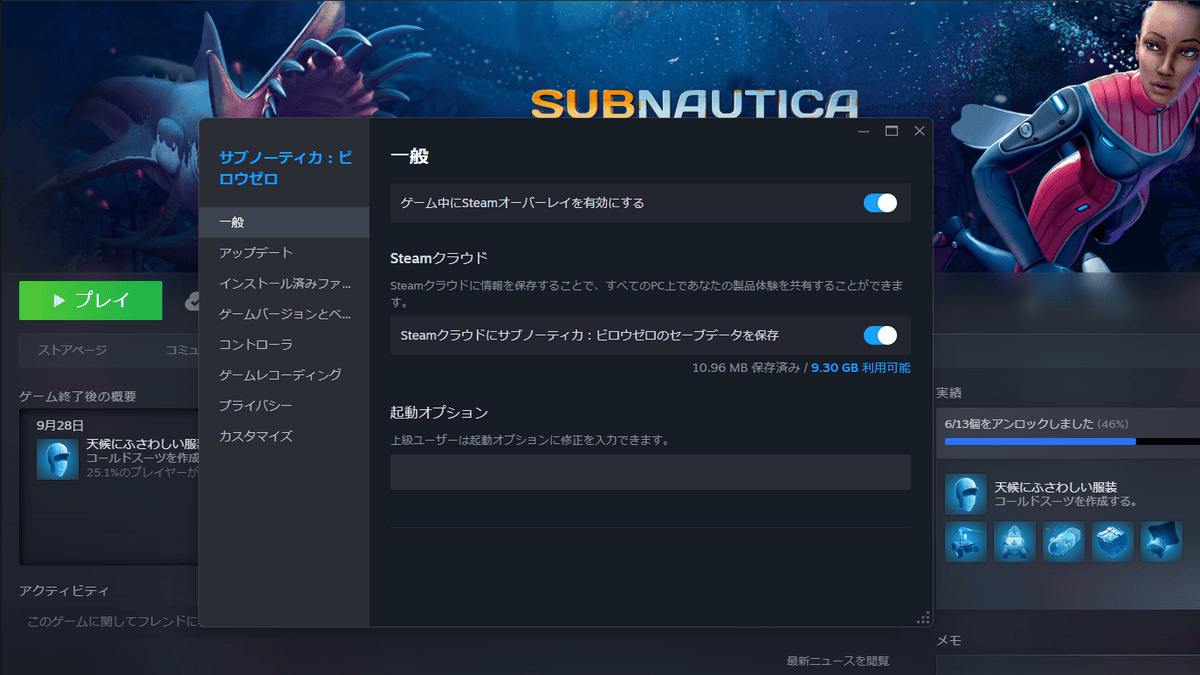Click the 10.96 MB 保存済み text
The height and width of the screenshot is (675, 1200).
746,368
